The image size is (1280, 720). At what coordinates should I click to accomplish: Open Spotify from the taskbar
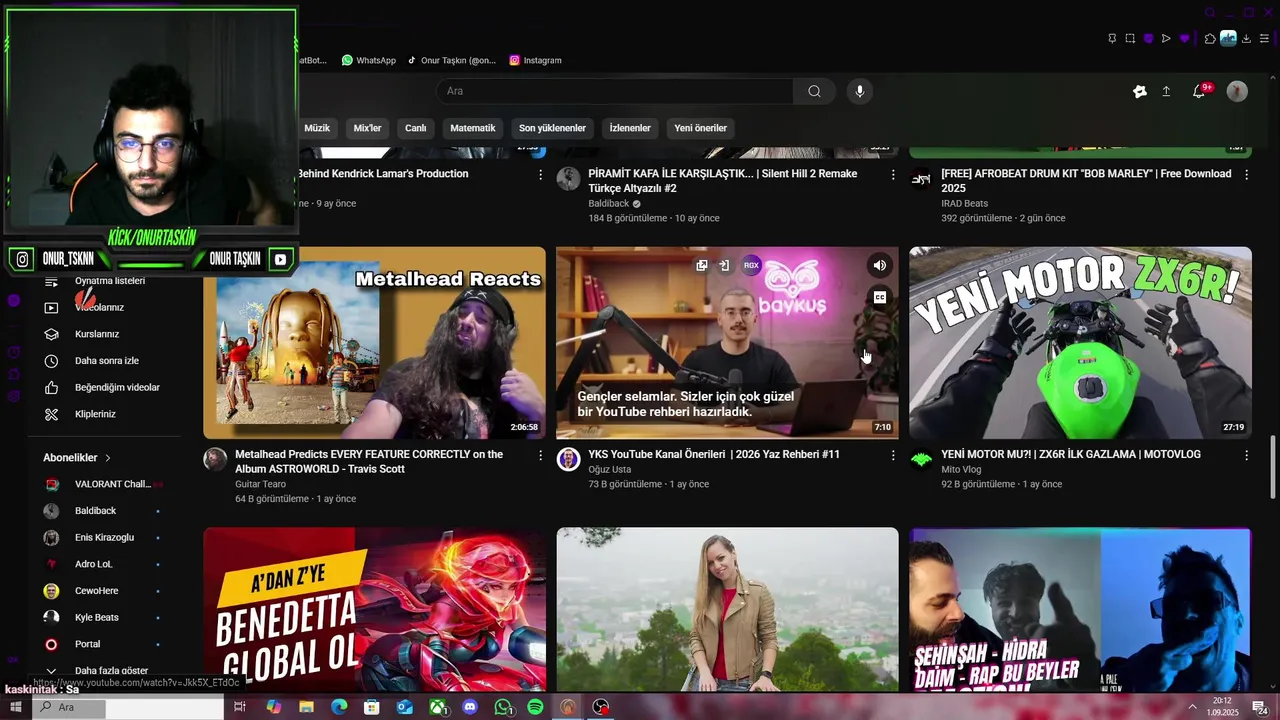pyautogui.click(x=535, y=707)
